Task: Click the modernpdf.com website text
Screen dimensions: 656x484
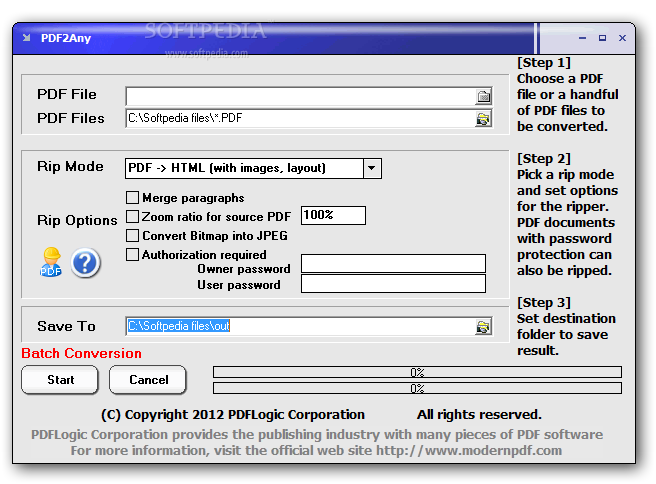Action: (469, 451)
